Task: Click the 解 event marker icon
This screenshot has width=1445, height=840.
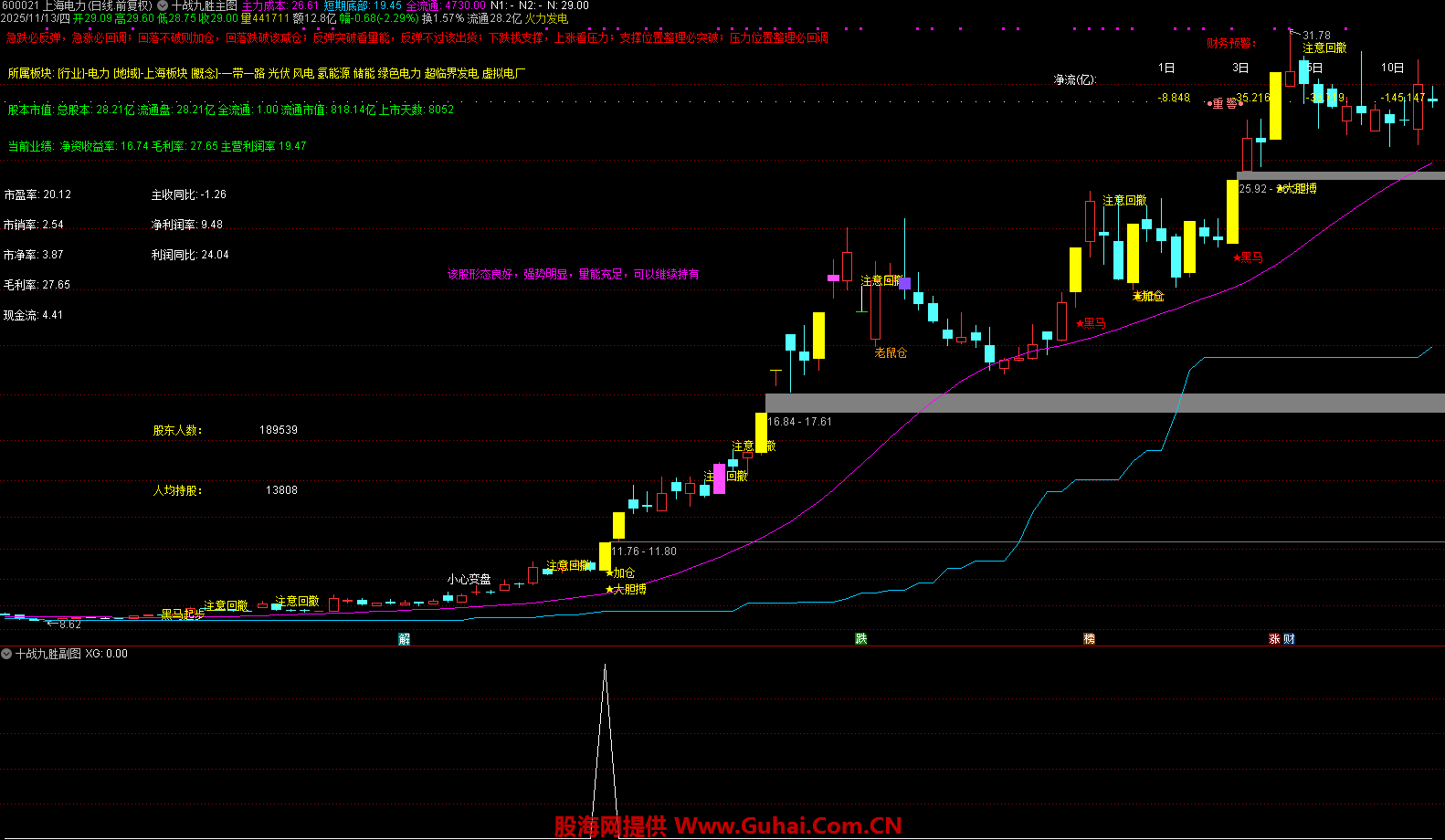Action: 405,639
